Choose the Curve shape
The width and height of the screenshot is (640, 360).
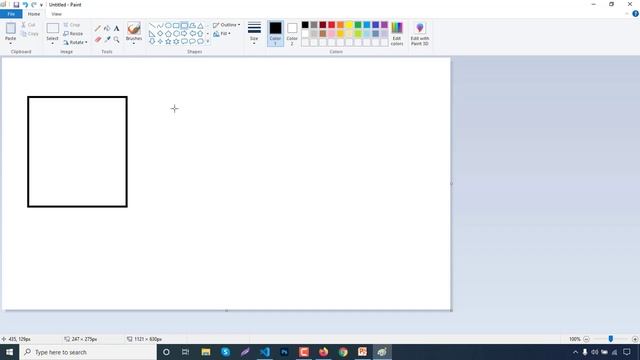coord(160,25)
